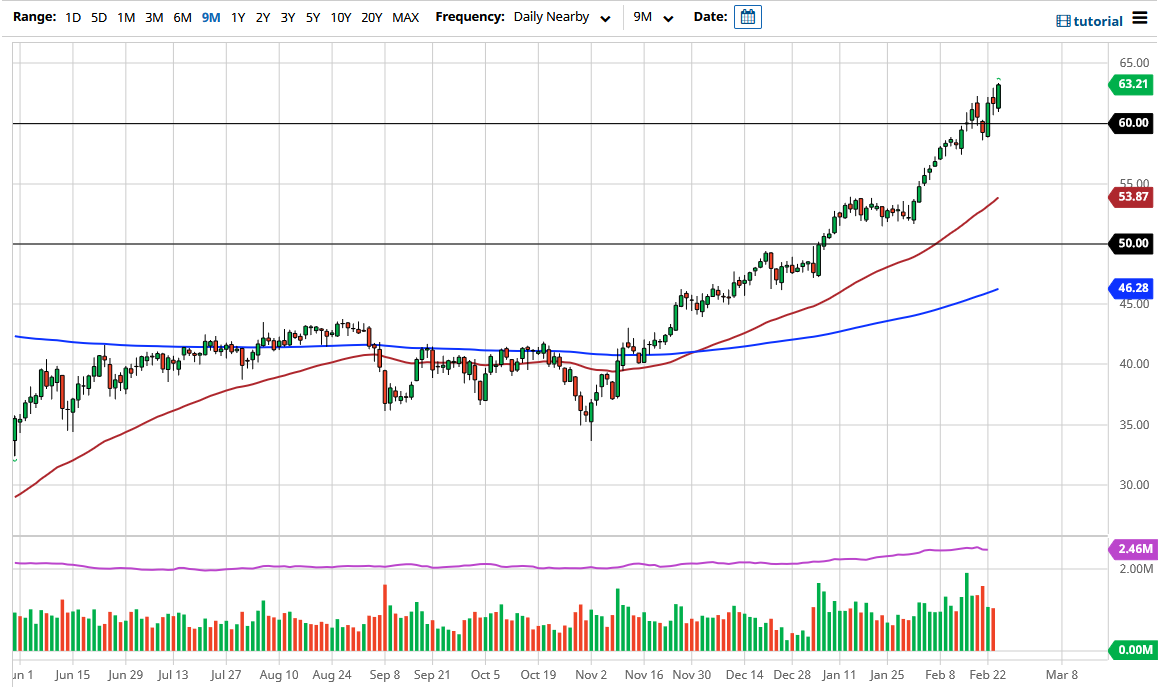Select the 6M range option

coord(181,17)
